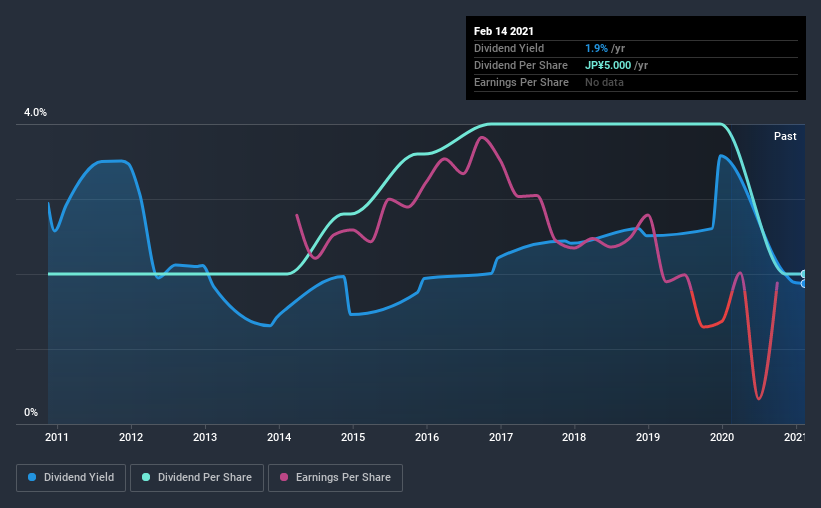The width and height of the screenshot is (821, 508).
Task: Click the JP¥5.000 dividend per share value
Action: pyautogui.click(x=608, y=65)
